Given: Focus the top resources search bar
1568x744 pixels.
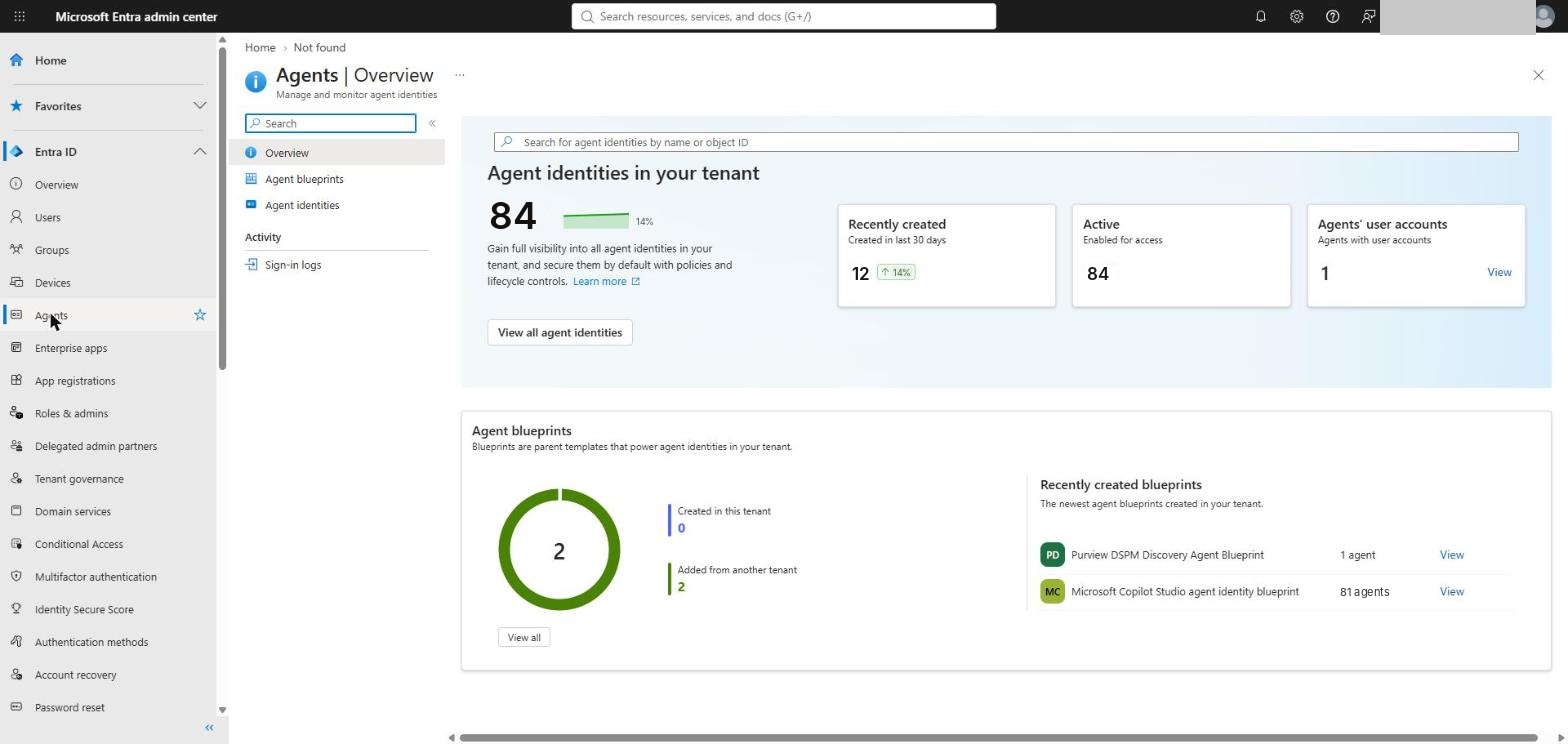Looking at the screenshot, I should (x=784, y=16).
